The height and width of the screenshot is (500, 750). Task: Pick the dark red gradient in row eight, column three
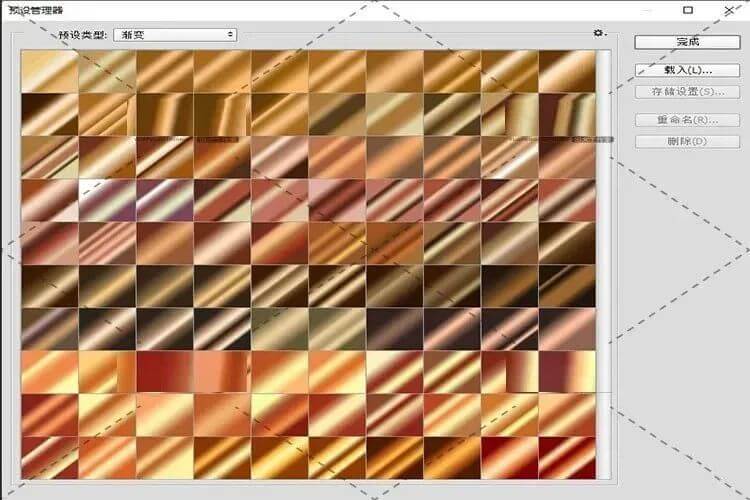(x=164, y=371)
